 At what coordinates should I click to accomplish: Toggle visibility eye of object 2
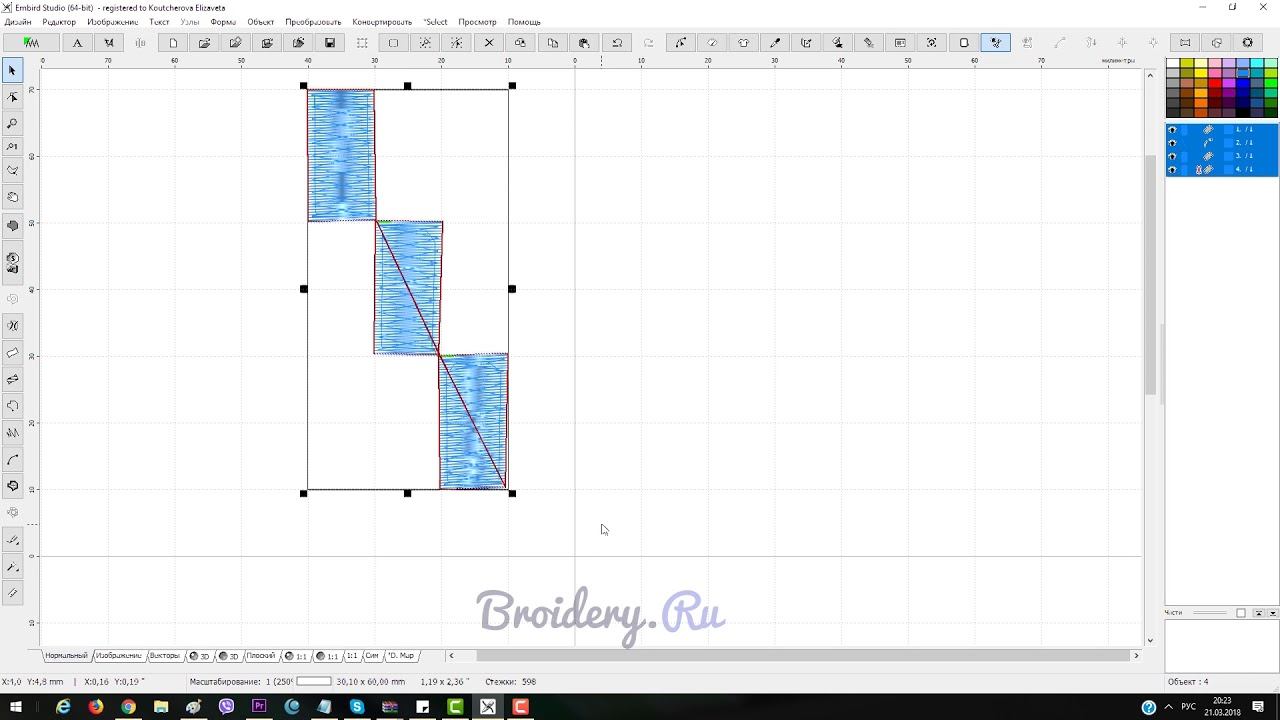tap(1172, 143)
